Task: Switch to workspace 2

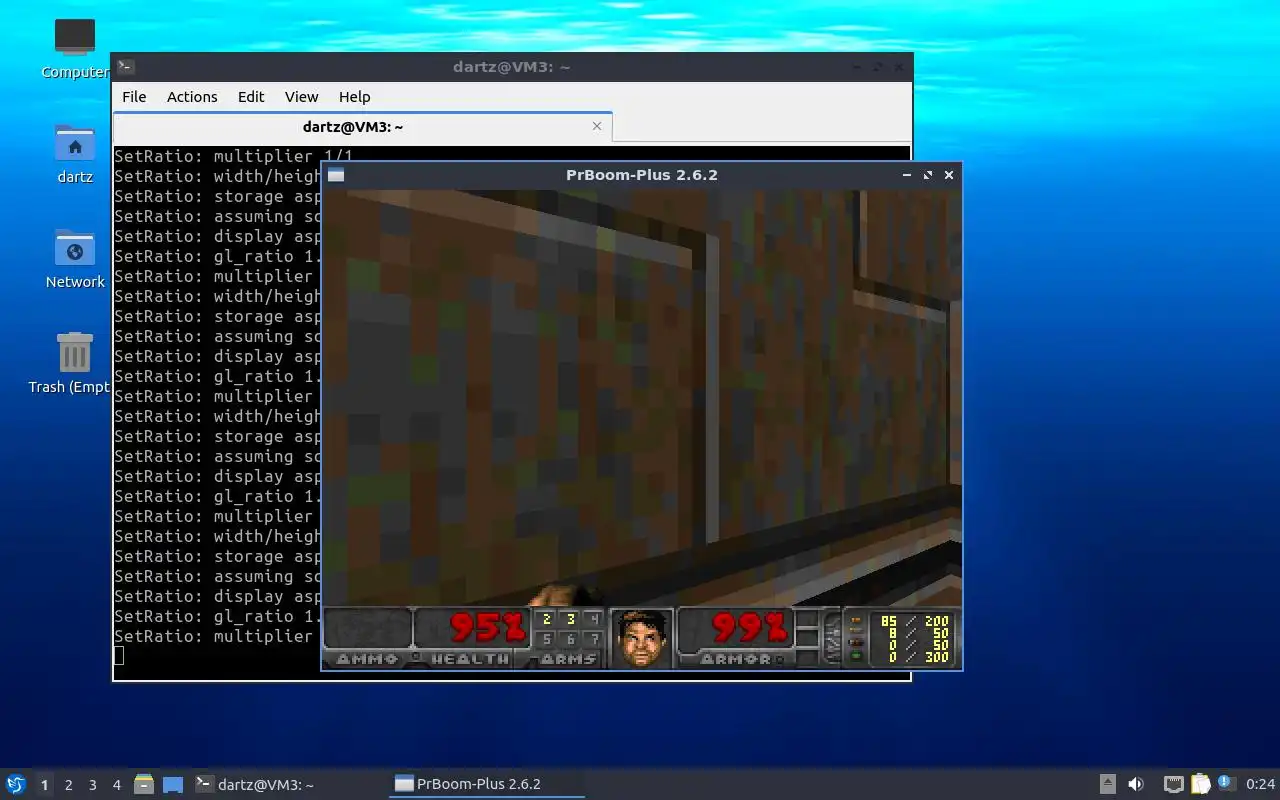Action: 68,785
